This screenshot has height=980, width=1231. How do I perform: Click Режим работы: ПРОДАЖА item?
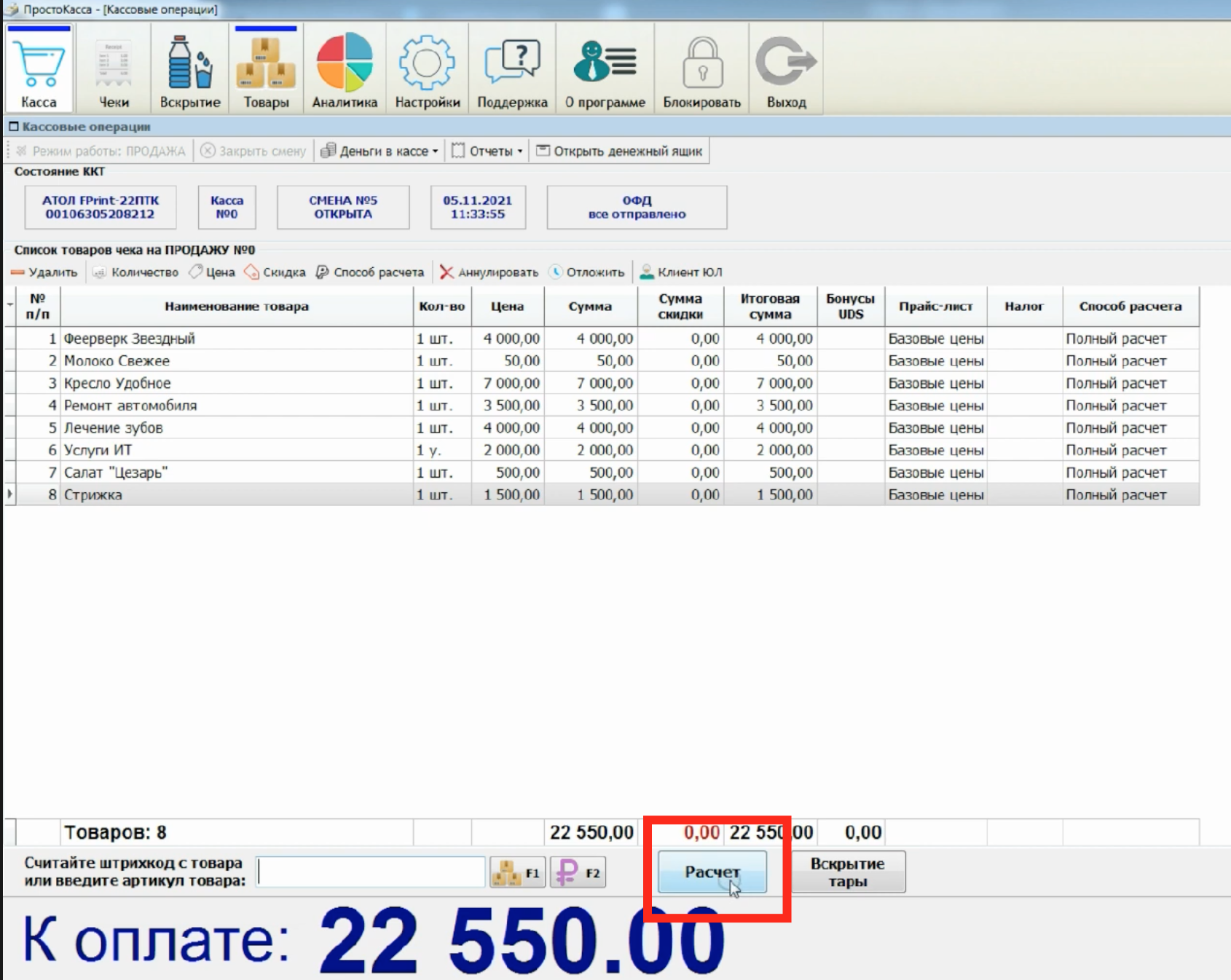click(x=101, y=151)
